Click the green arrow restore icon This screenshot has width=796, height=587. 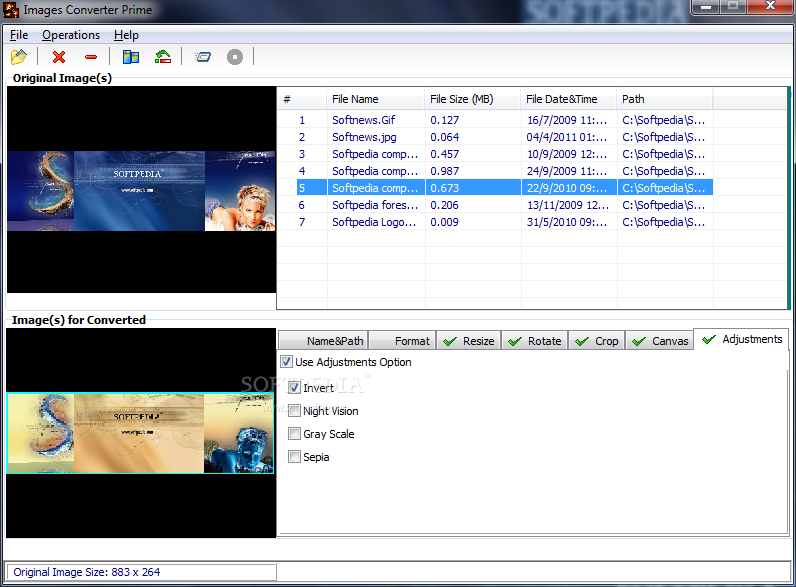[162, 57]
